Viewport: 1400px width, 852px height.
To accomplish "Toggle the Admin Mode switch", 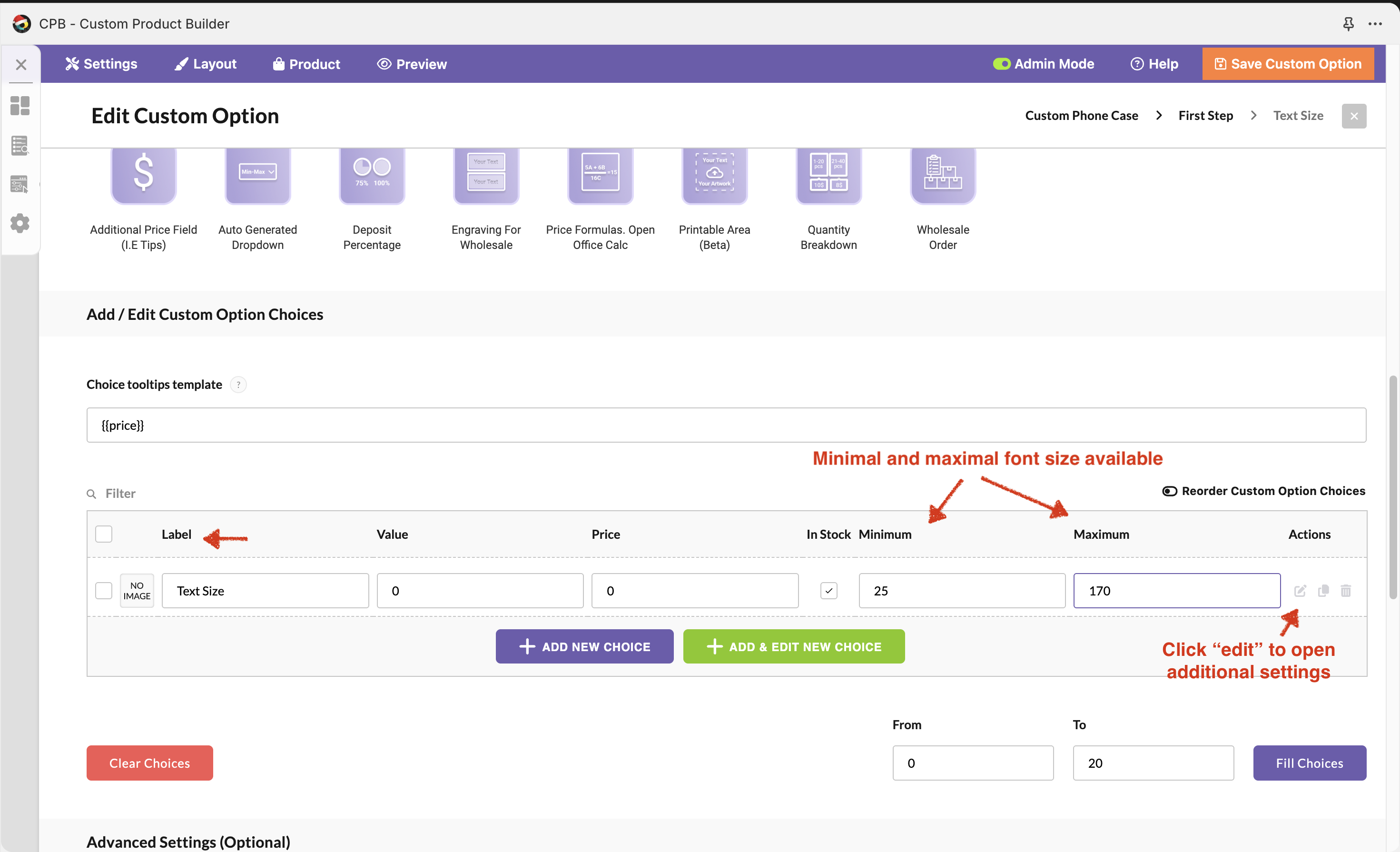I will point(1001,64).
